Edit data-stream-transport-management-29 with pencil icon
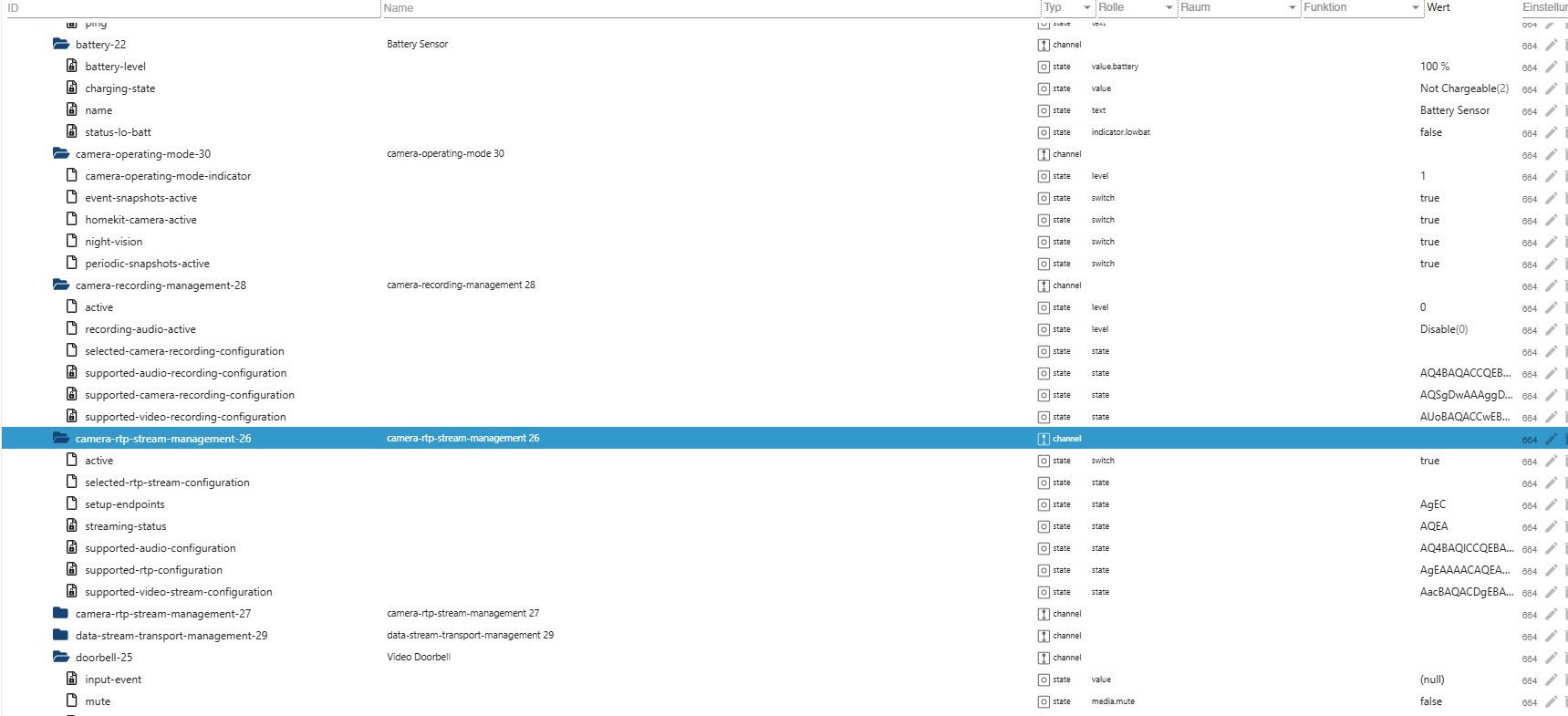Screen dimensions: 1568x716 (x=1551, y=636)
